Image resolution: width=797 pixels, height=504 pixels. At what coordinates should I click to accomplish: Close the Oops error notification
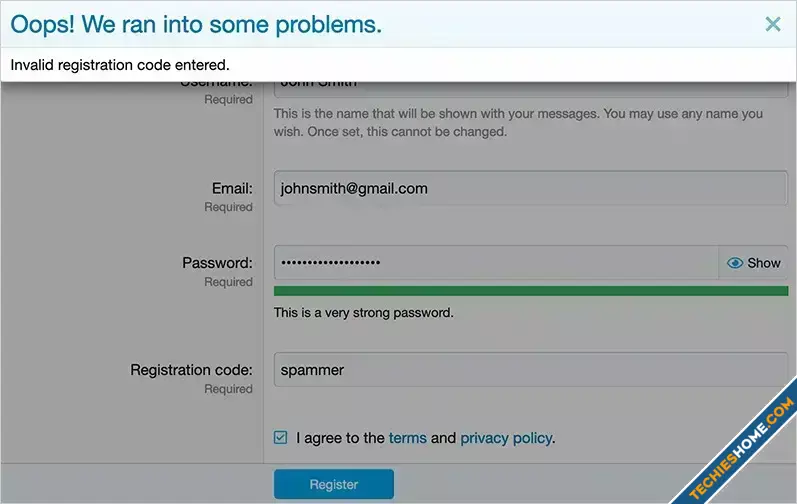click(x=772, y=25)
